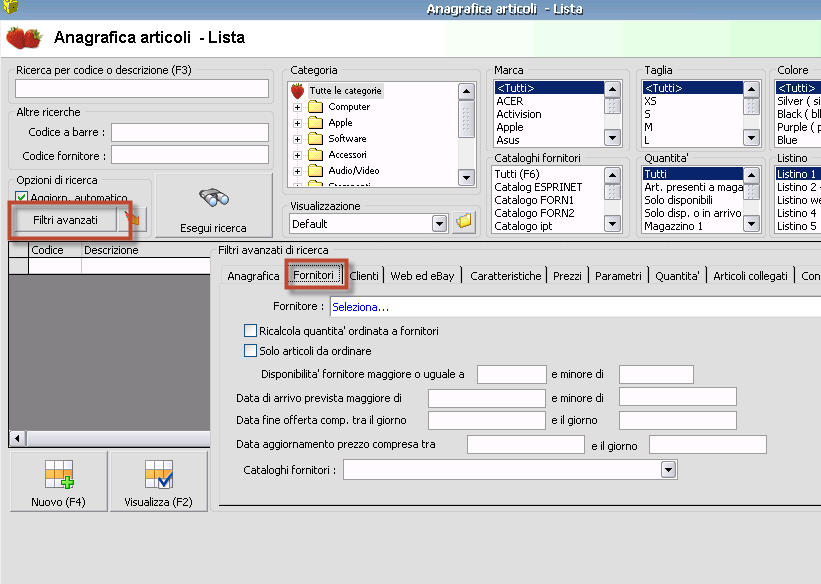Click the strawberry application logo in the header
Screen dimensions: 821x584
24,37
